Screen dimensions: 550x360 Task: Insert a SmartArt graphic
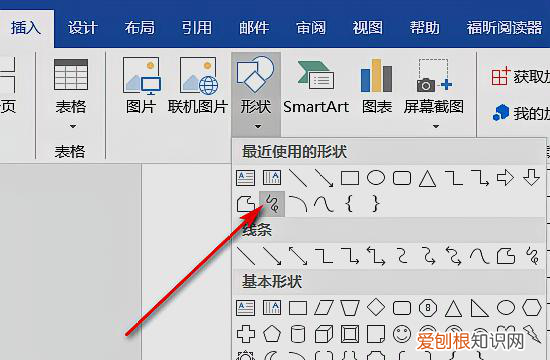(x=316, y=88)
